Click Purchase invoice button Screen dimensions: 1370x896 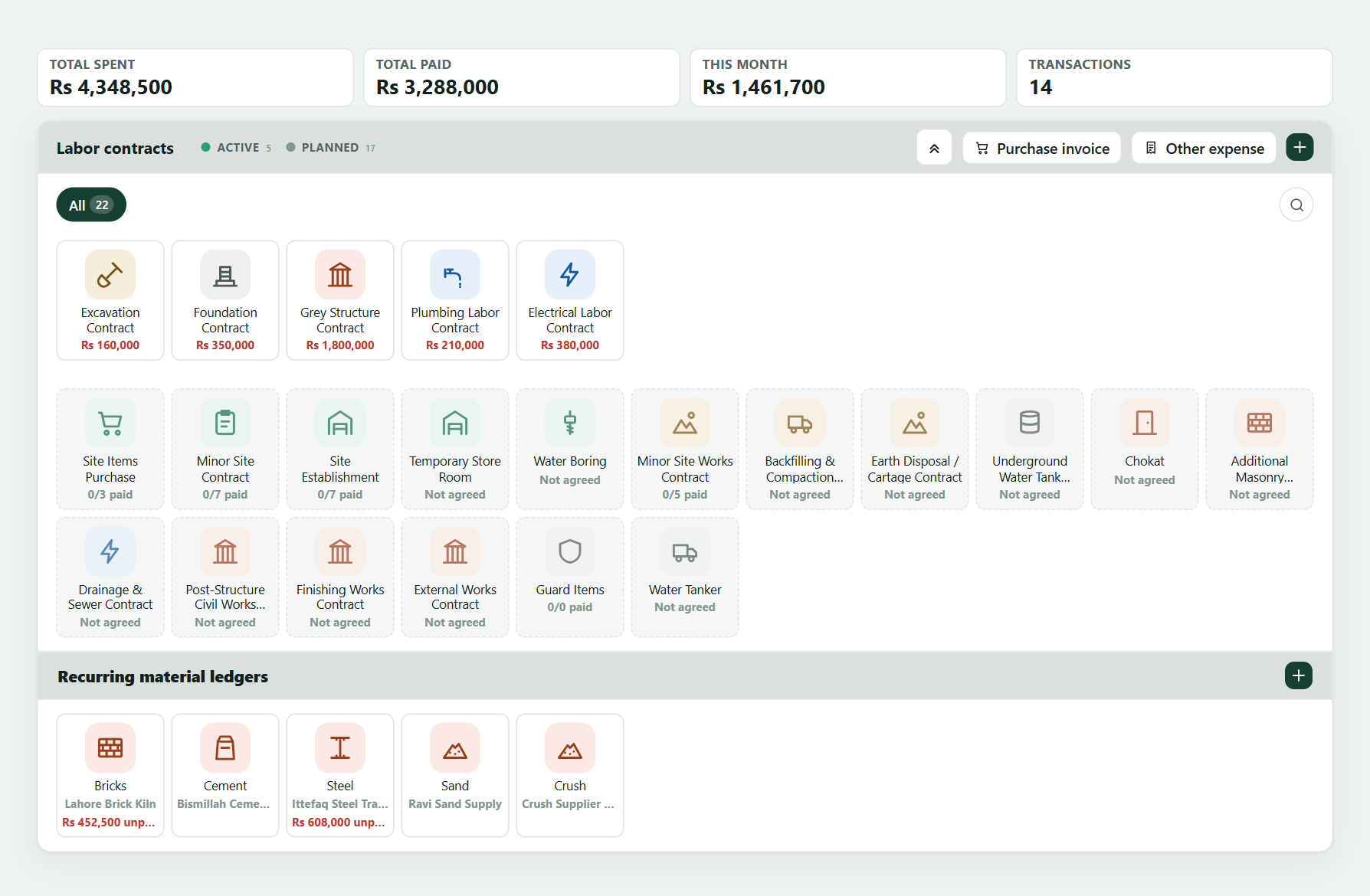[x=1042, y=148]
